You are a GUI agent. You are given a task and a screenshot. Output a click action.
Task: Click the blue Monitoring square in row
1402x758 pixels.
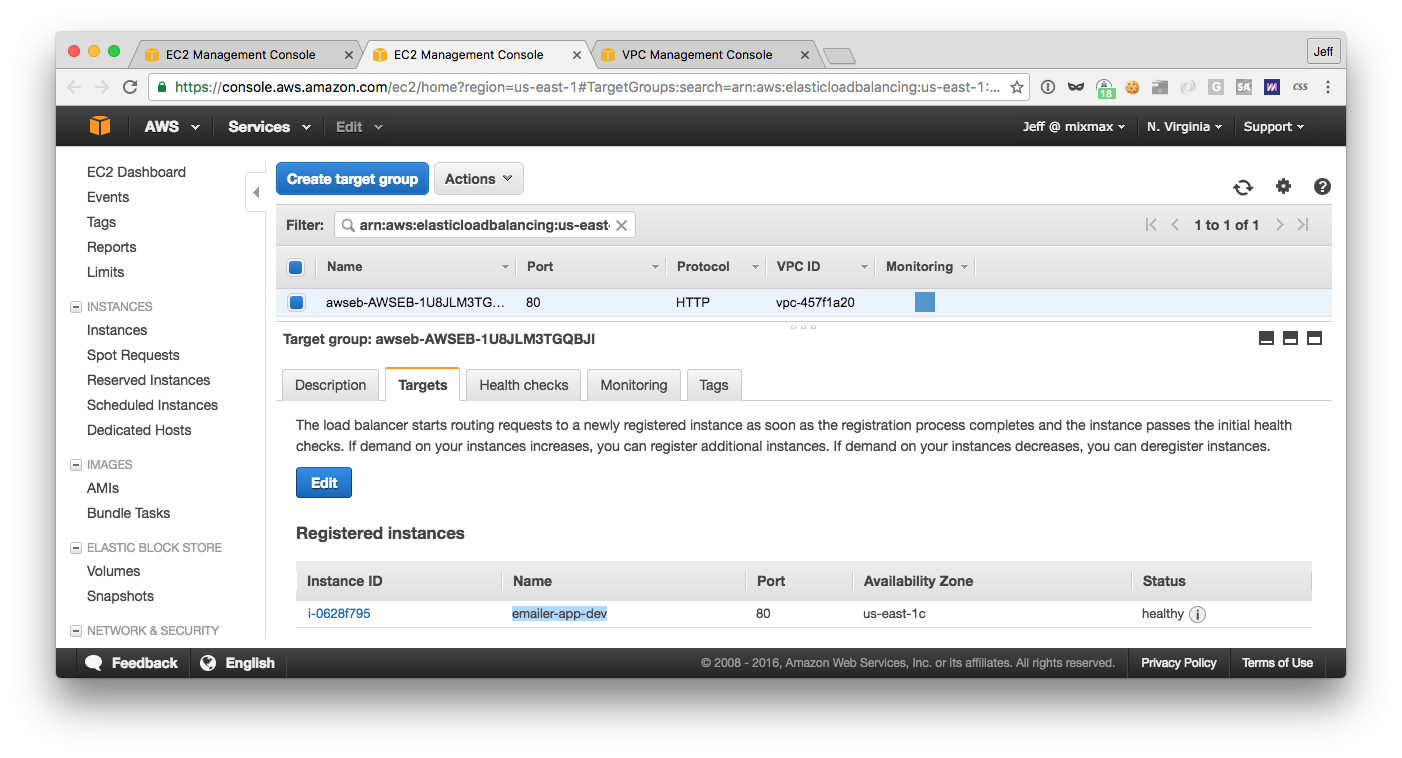[925, 302]
